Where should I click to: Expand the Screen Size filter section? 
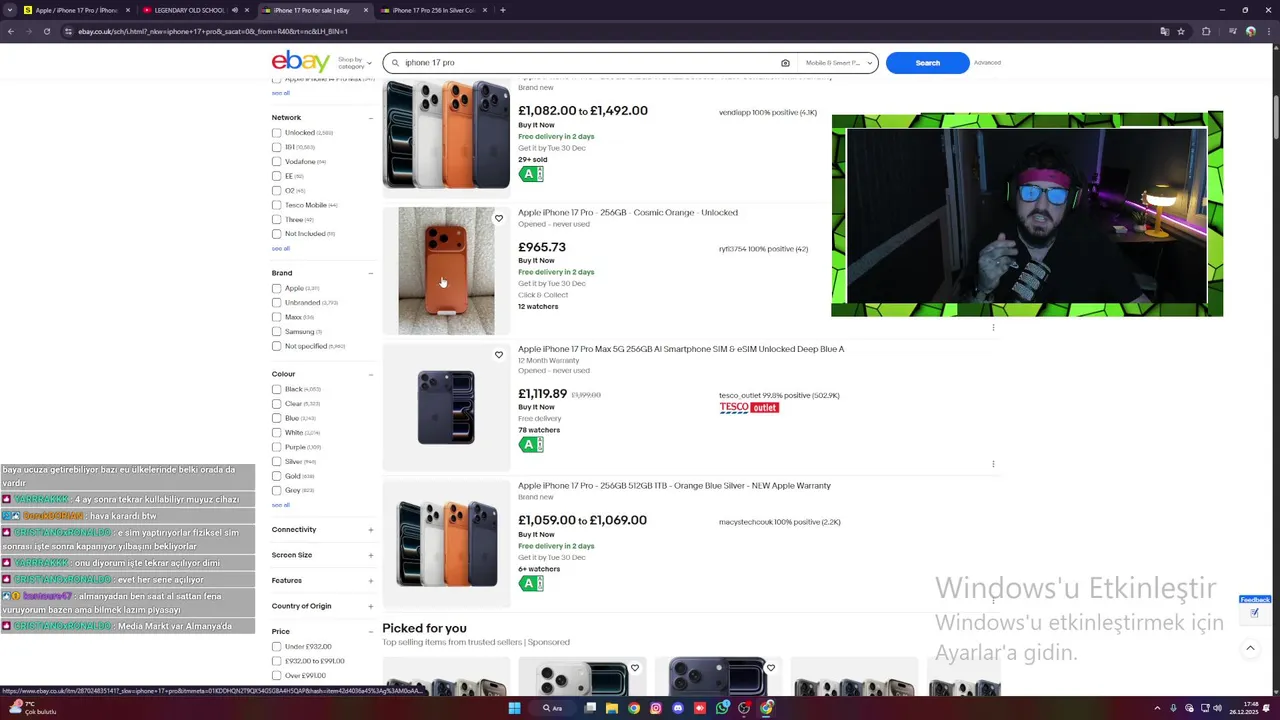(x=370, y=555)
